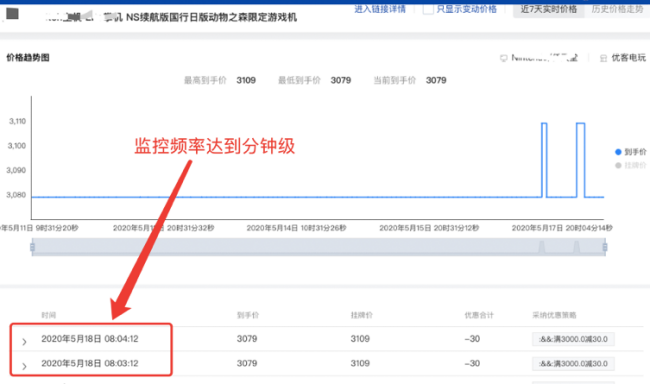Expand the 08:03:12 price record row
Viewport: 650px width, 384px height.
click(x=24, y=366)
